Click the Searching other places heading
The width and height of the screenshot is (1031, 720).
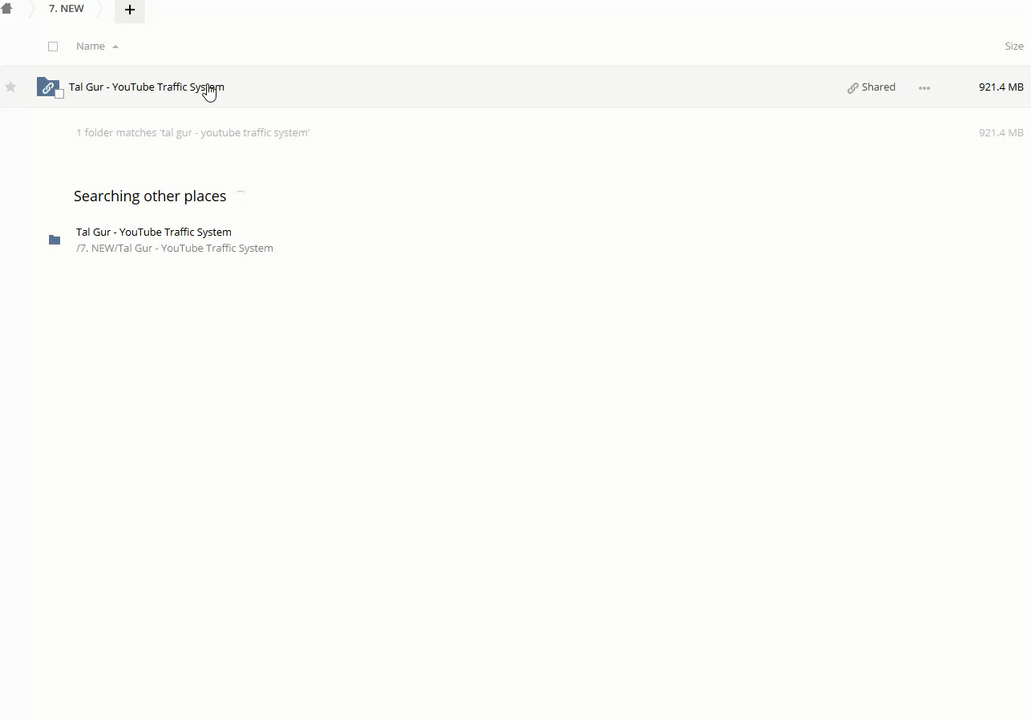(x=150, y=196)
